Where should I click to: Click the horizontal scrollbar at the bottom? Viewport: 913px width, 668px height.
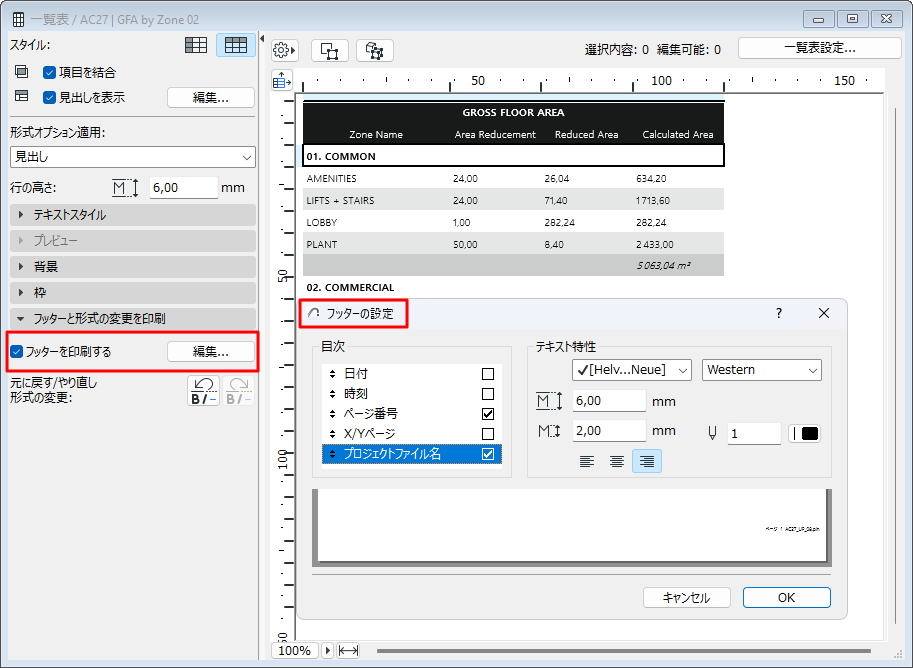[x=623, y=651]
